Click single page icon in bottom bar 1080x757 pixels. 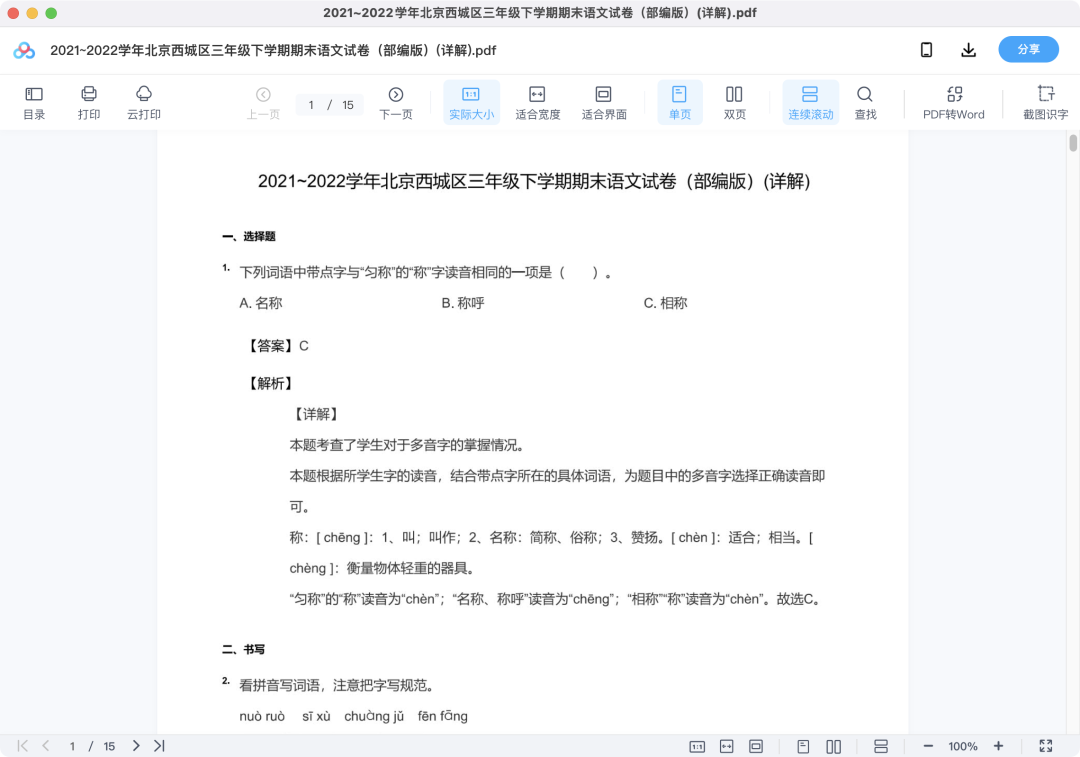[803, 746]
